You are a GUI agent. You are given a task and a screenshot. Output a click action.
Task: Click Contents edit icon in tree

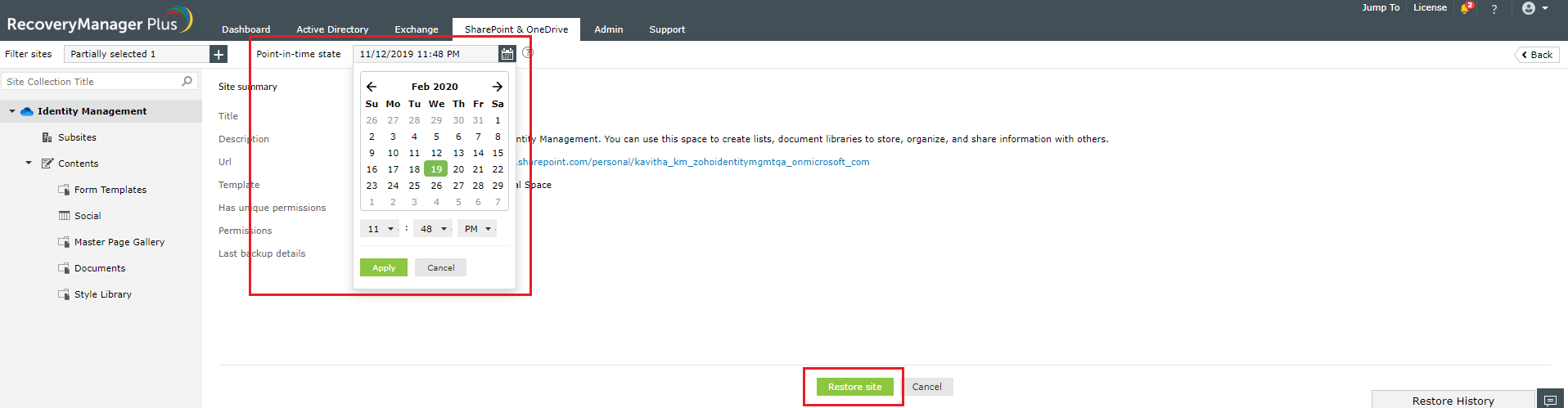coord(47,164)
